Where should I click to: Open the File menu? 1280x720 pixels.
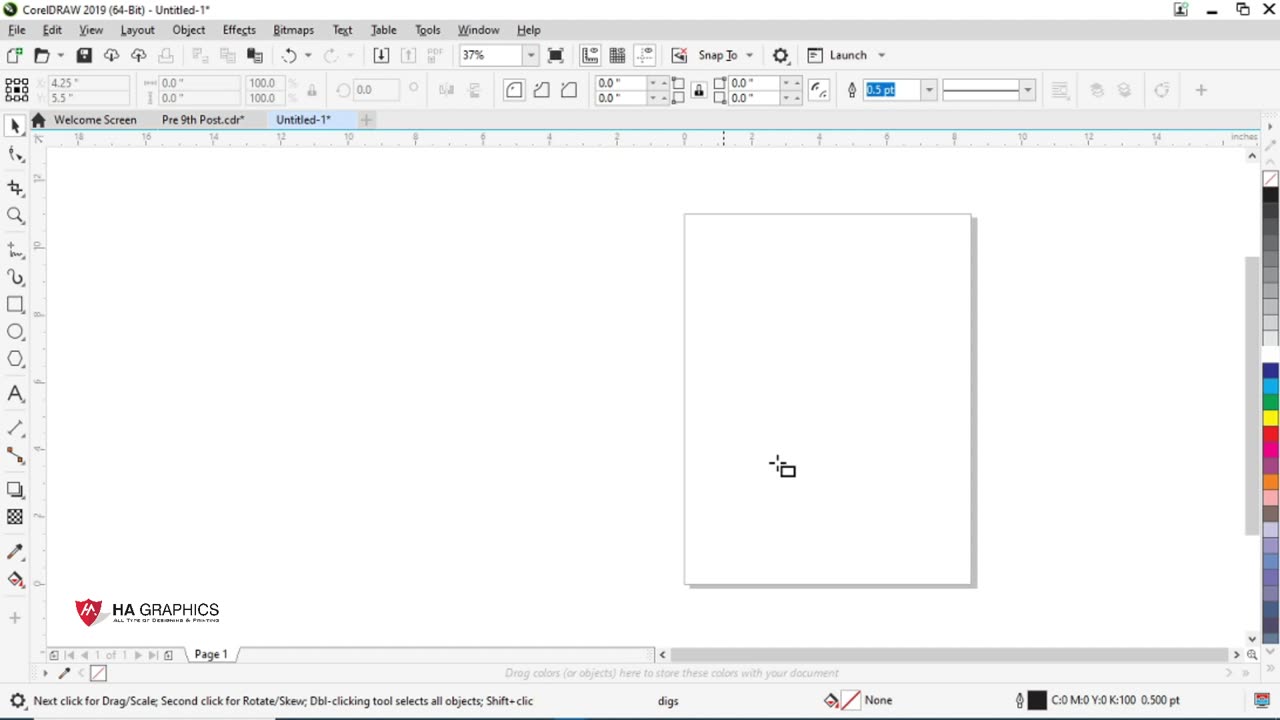click(17, 30)
